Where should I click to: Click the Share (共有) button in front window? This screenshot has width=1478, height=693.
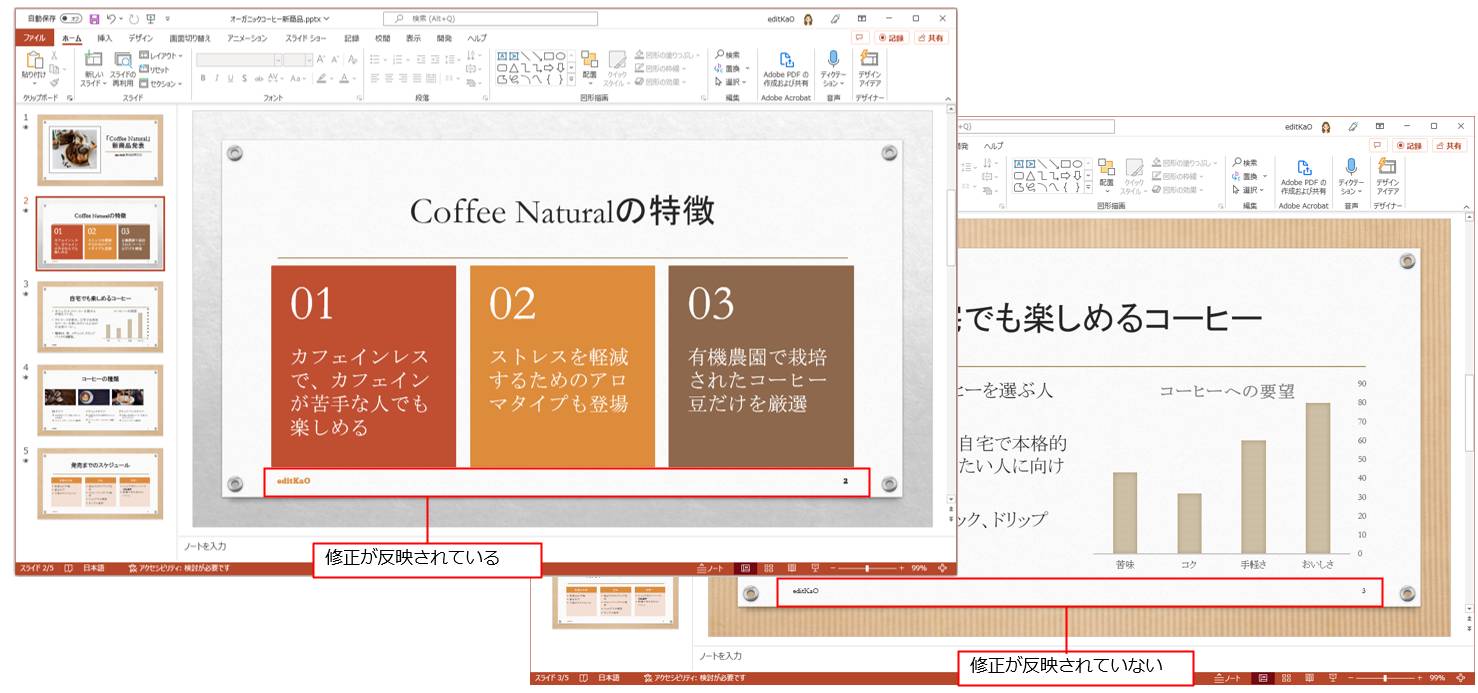(930, 38)
